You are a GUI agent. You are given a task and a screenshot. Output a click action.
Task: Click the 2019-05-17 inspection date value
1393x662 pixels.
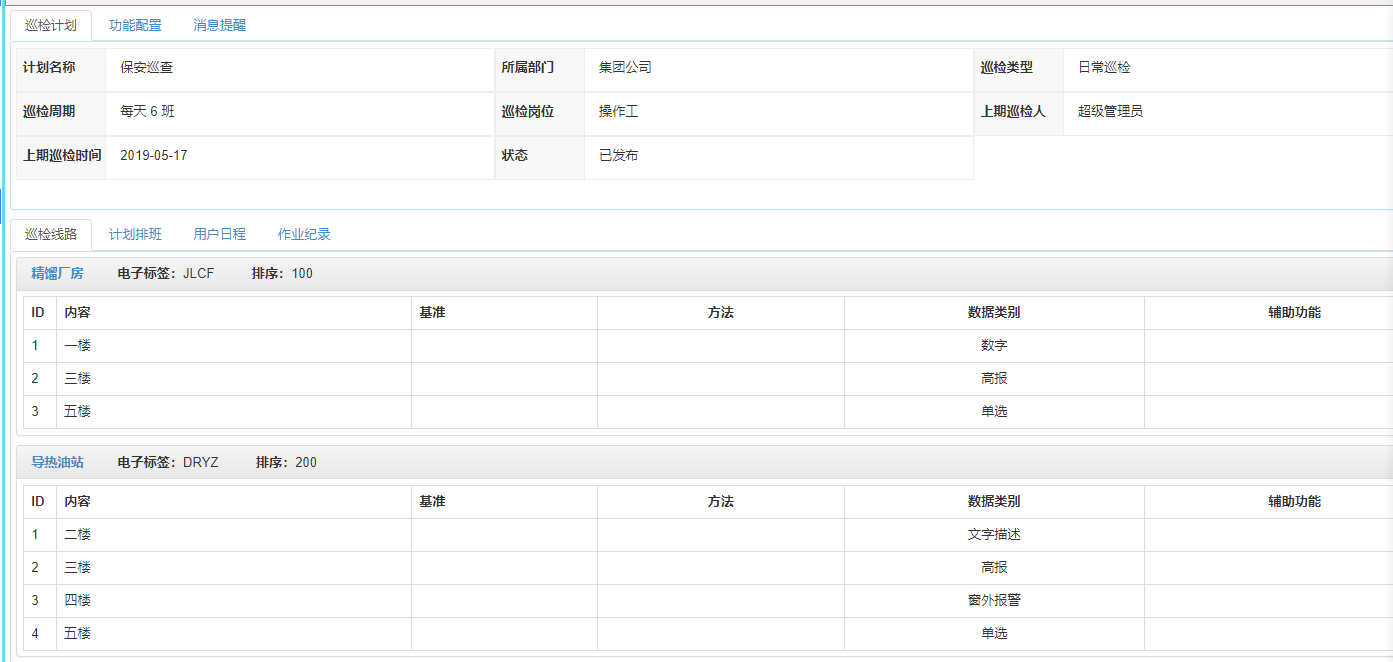click(x=154, y=155)
